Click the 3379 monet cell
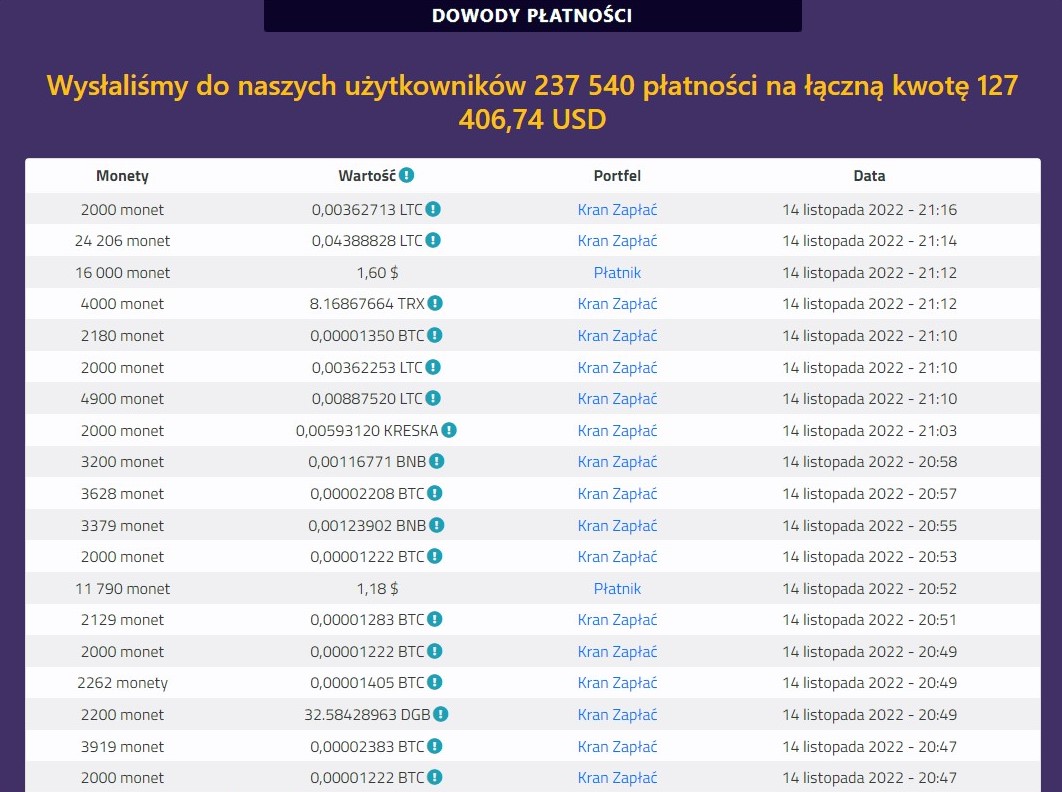Viewport: 1062px width, 792px height. 123,526
